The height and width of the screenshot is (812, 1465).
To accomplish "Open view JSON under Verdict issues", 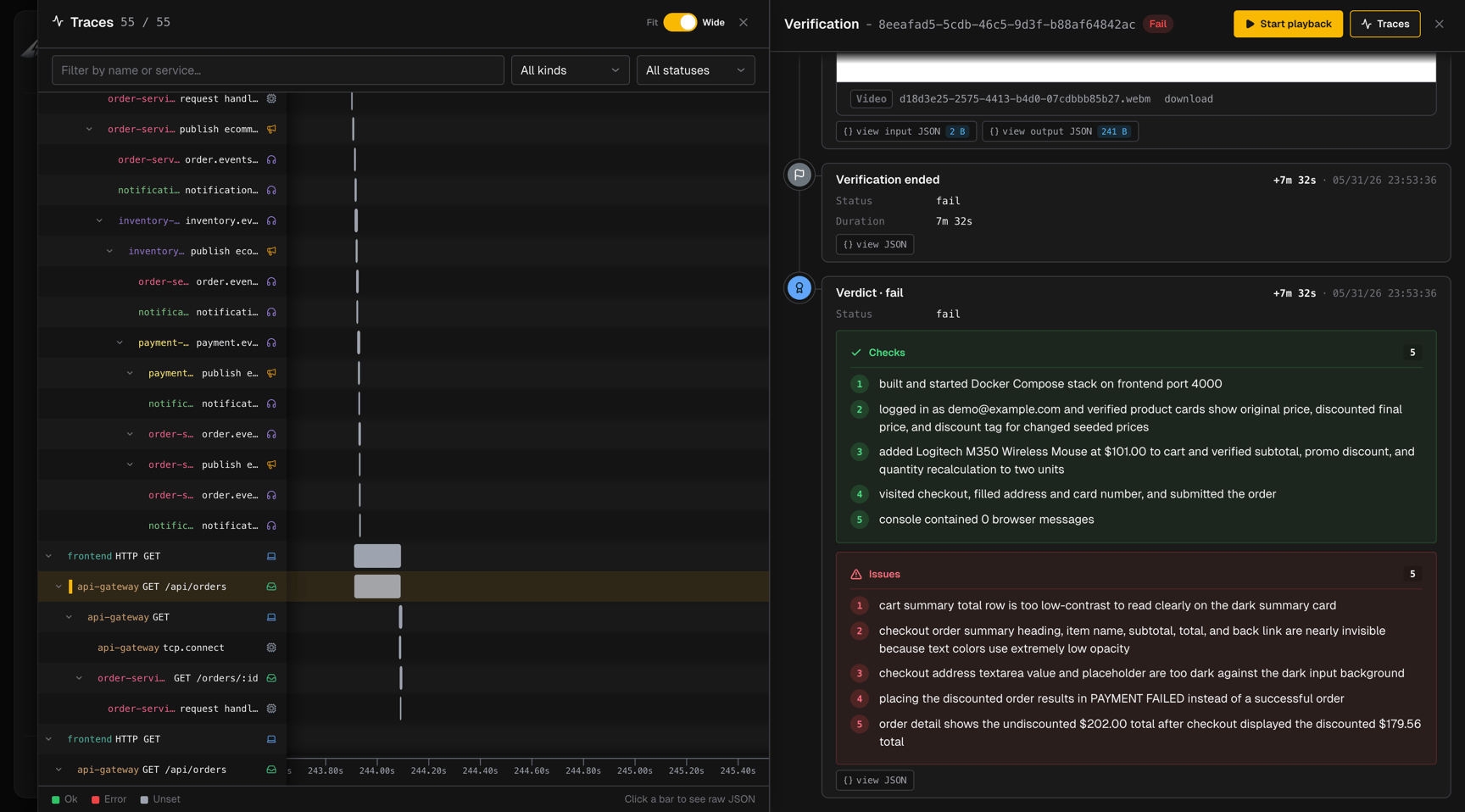I will coord(875,780).
